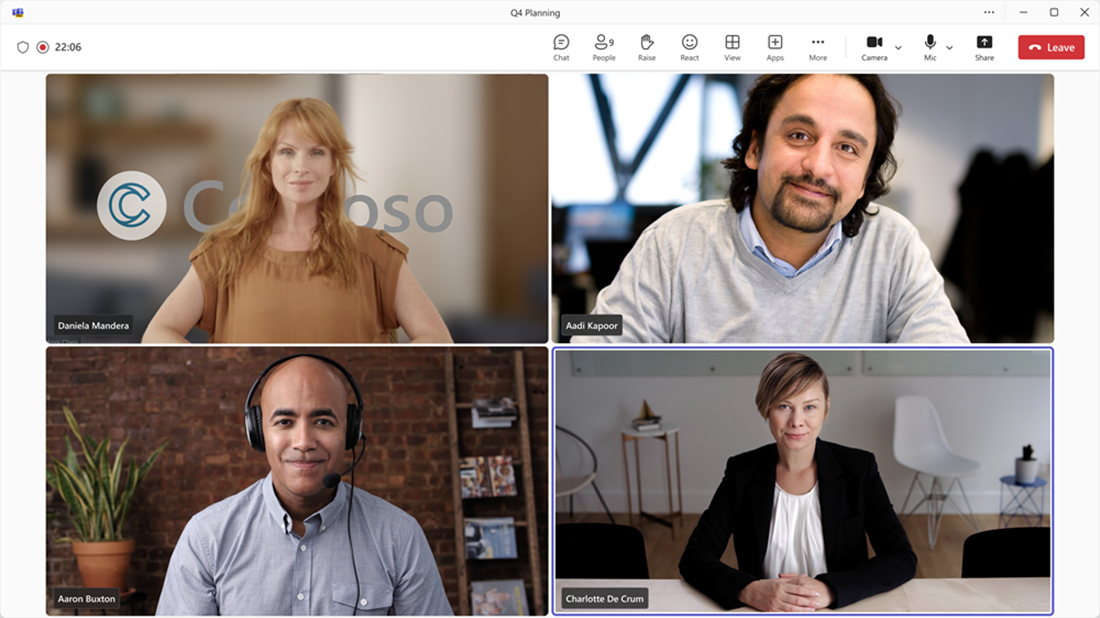Screen dimensions: 1100x618
Task: Select Aadi Kapoor's video tile
Action: tap(803, 208)
